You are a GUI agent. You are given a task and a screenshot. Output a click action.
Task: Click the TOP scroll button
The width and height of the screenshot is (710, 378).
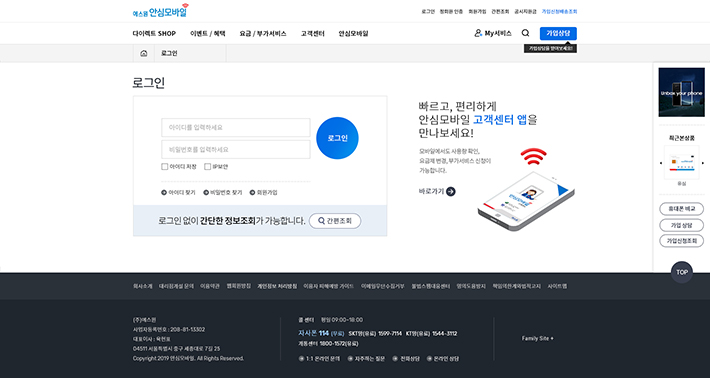coord(681,272)
